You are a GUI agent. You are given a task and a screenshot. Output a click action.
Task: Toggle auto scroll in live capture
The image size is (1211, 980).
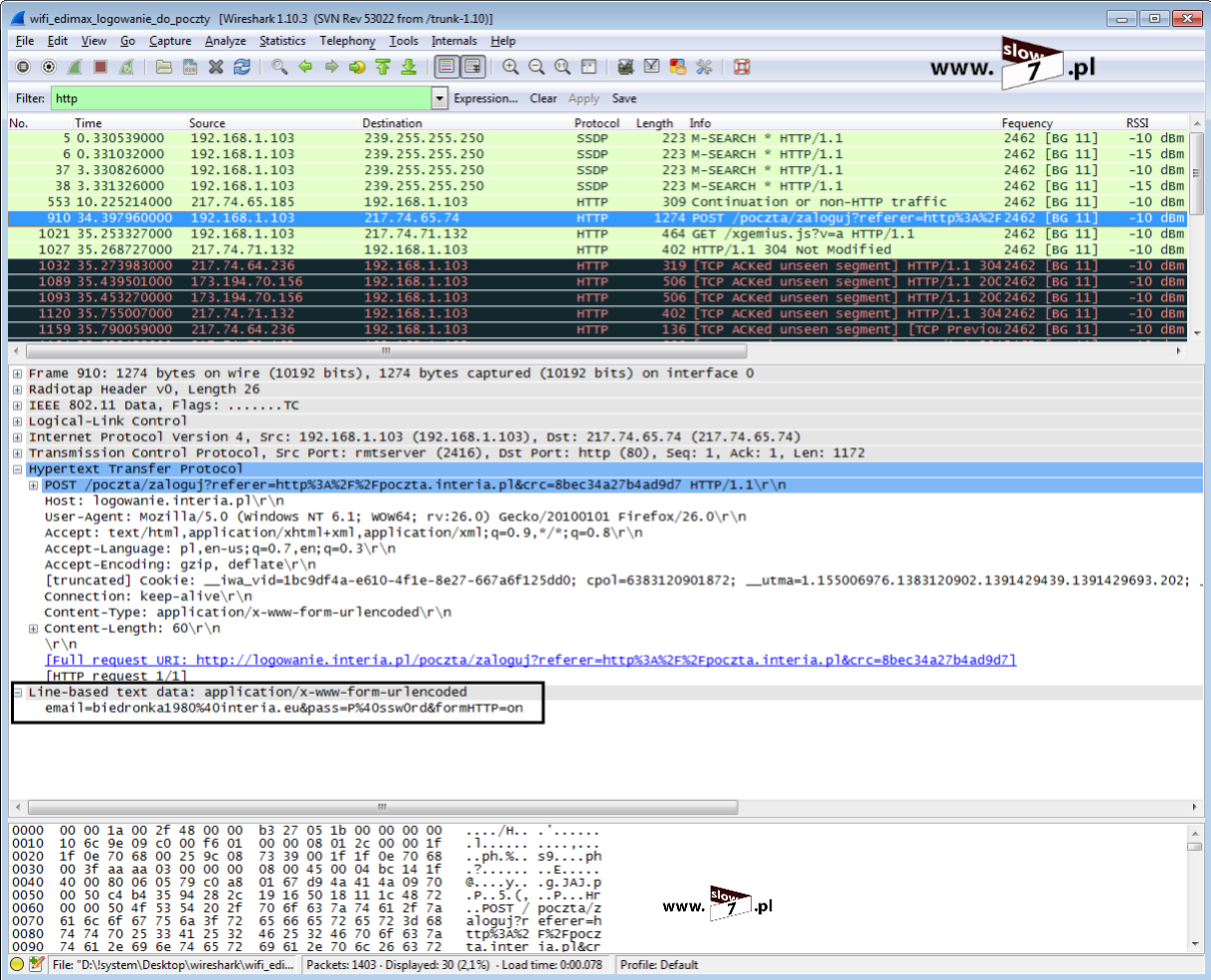click(x=472, y=67)
